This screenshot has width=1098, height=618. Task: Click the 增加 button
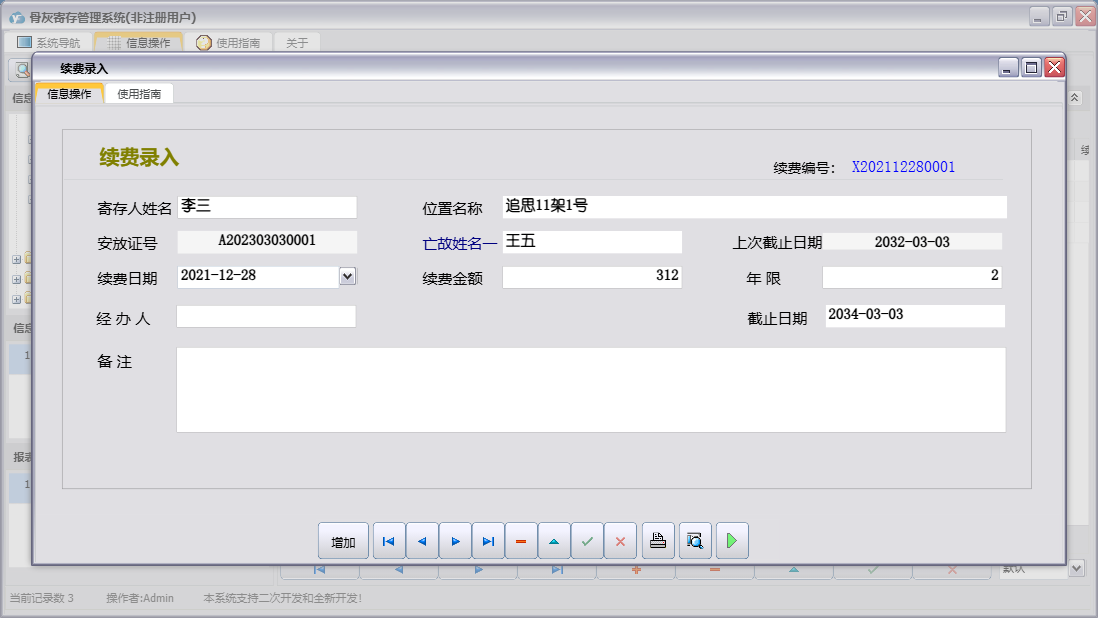point(343,541)
